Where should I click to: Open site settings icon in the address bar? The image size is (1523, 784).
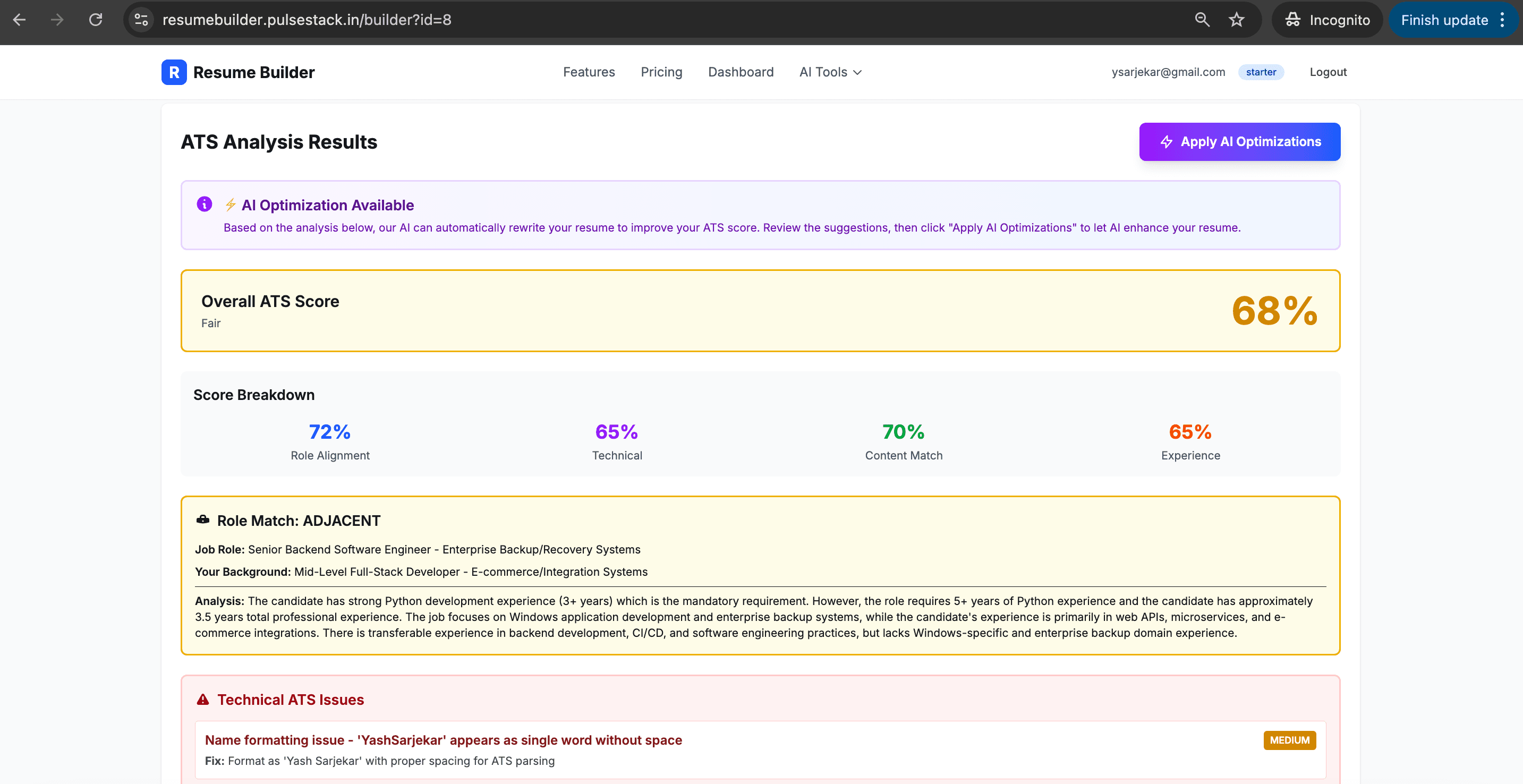(141, 20)
